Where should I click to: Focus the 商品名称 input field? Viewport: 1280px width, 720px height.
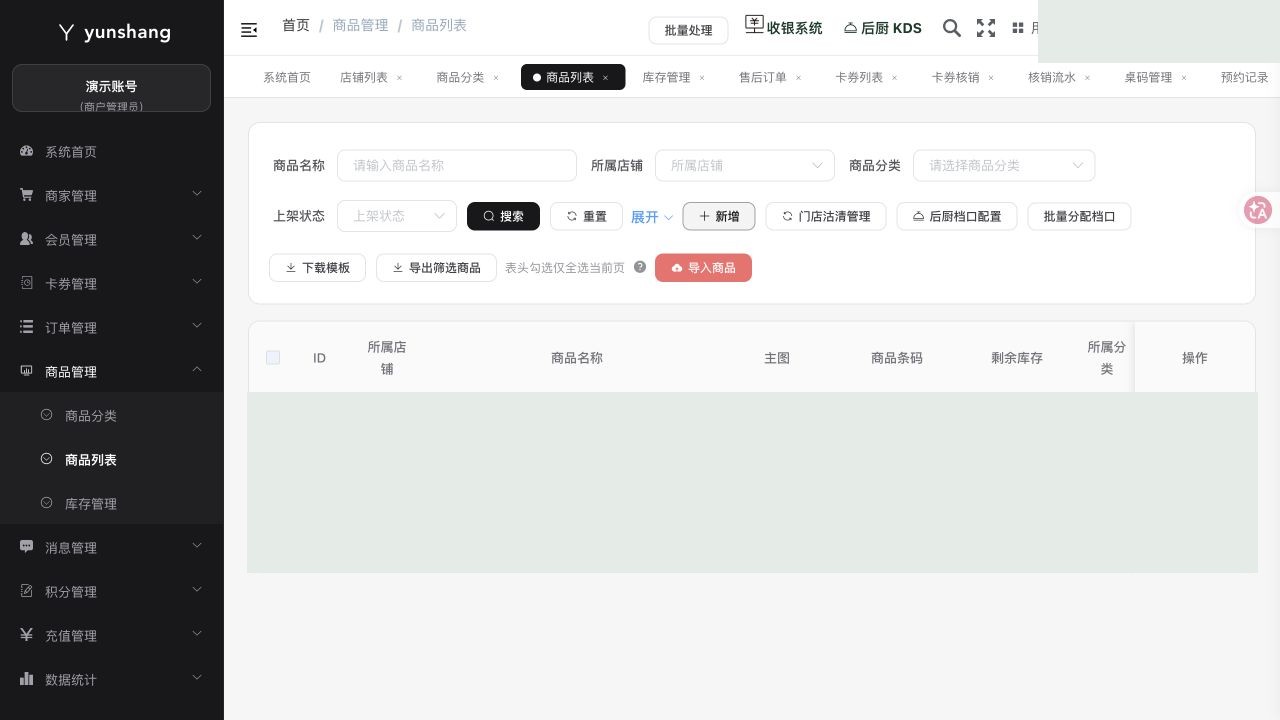point(457,165)
